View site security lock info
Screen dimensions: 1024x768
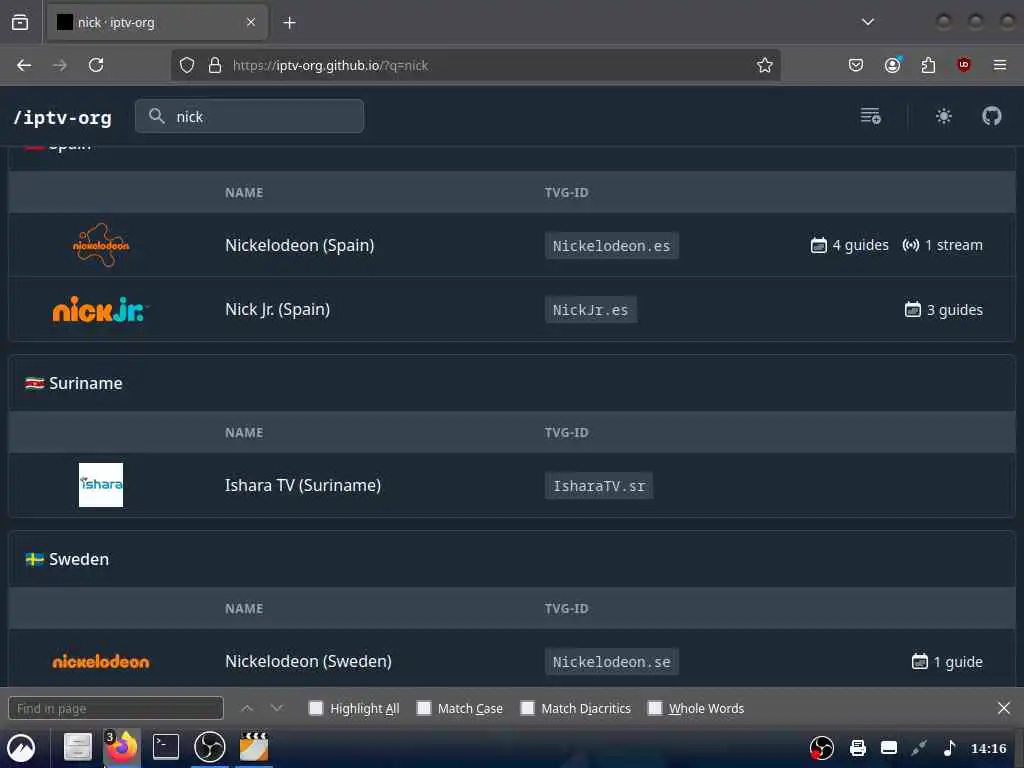coord(215,65)
